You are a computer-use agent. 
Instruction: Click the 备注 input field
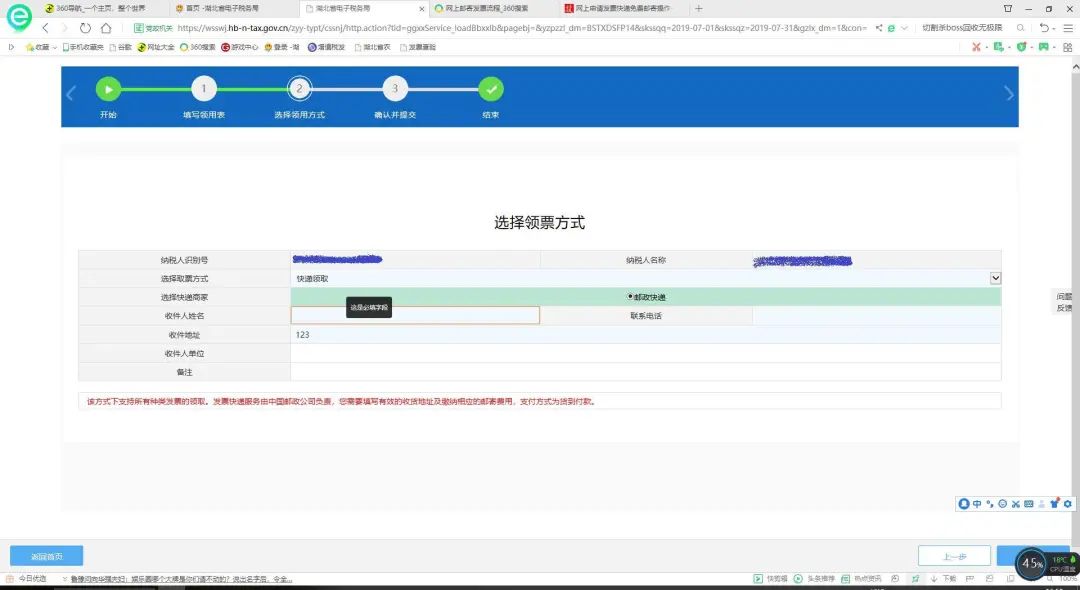click(645, 372)
